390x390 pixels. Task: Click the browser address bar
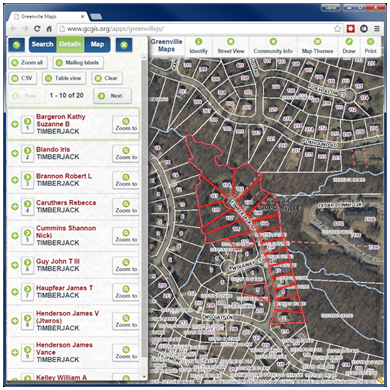pos(195,29)
